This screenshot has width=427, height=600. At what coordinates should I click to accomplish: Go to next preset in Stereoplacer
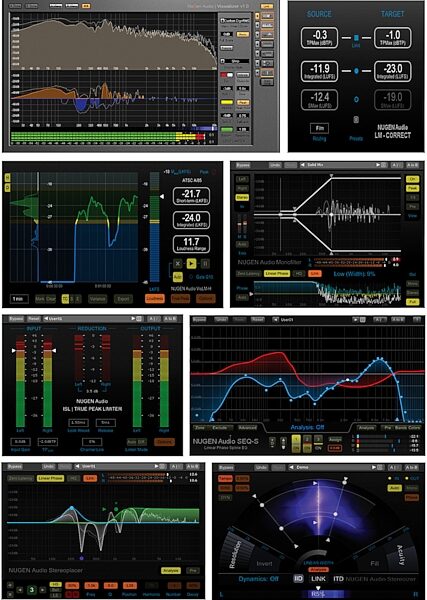pos(156,467)
